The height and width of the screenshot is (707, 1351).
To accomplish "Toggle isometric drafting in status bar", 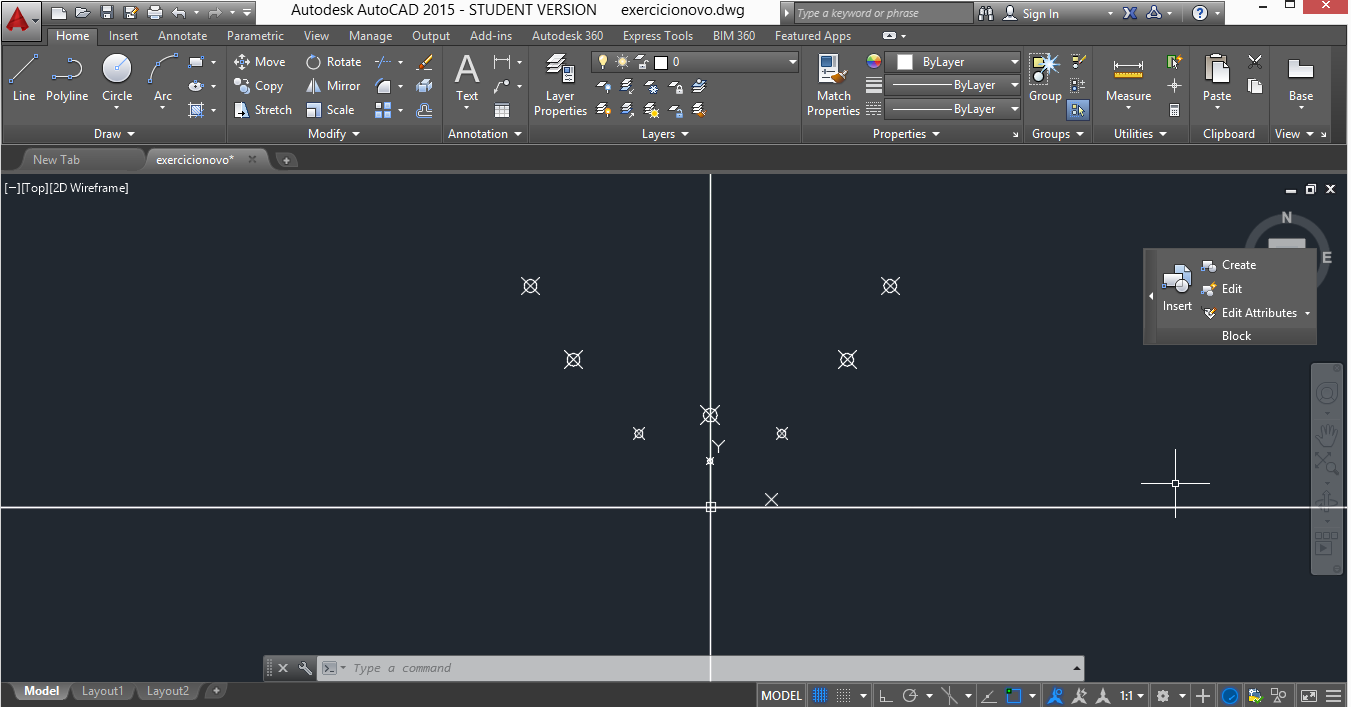I will tap(950, 695).
